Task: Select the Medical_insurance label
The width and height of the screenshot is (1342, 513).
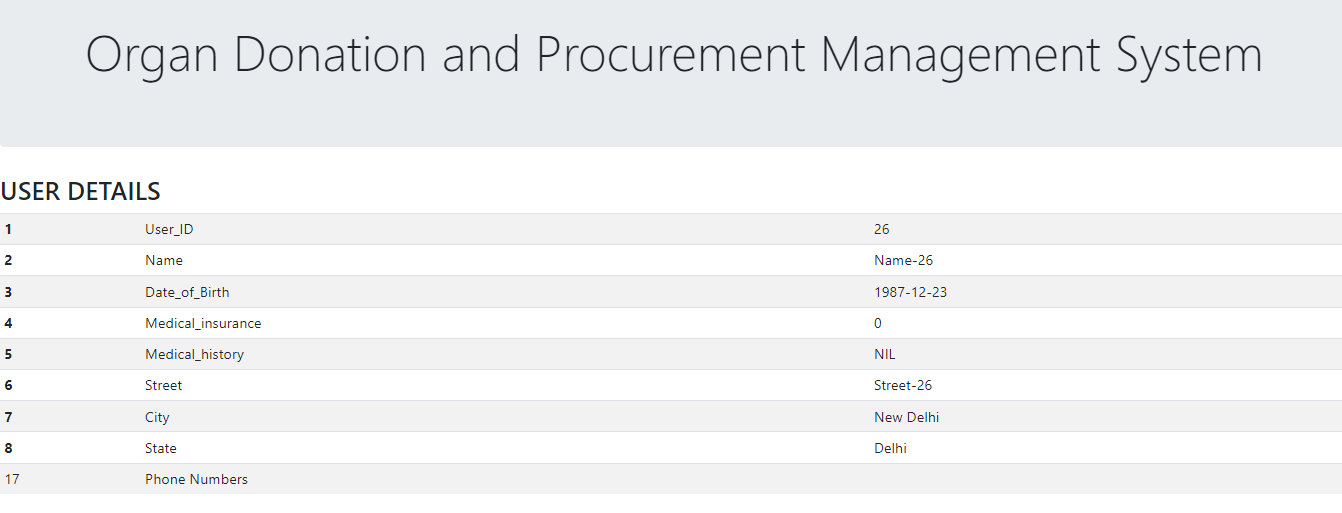Action: click(203, 323)
